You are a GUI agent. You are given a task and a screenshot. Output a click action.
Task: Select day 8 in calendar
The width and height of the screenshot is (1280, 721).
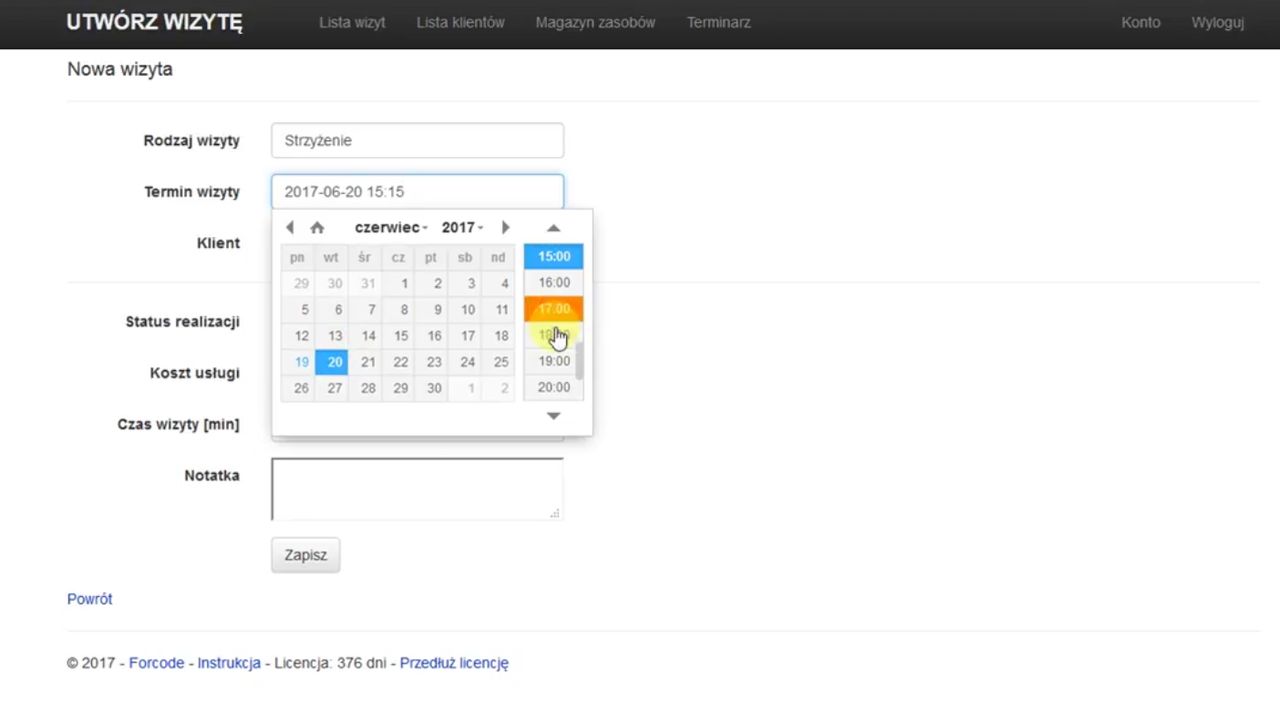[x=398, y=310]
